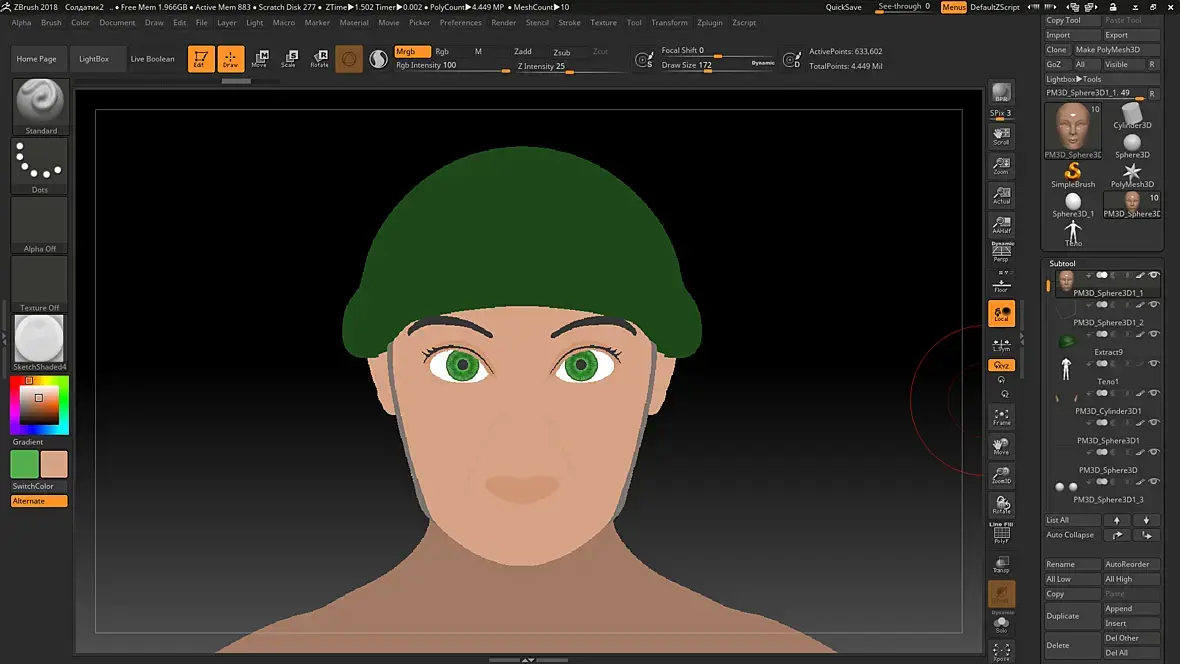
Task: Expand Lightbox Tools list
Action: click(x=1074, y=79)
